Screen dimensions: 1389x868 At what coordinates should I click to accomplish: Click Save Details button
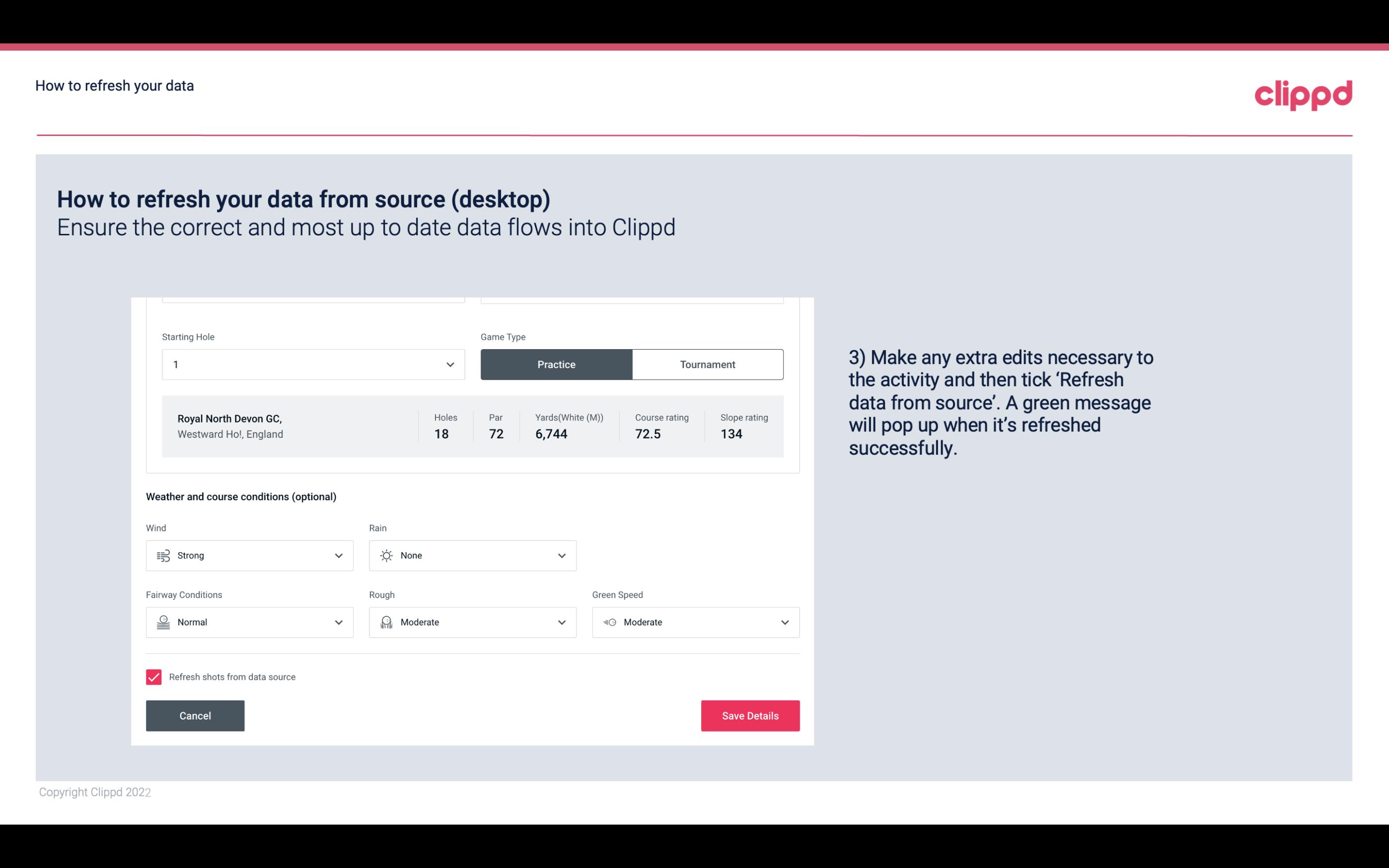coord(750,715)
